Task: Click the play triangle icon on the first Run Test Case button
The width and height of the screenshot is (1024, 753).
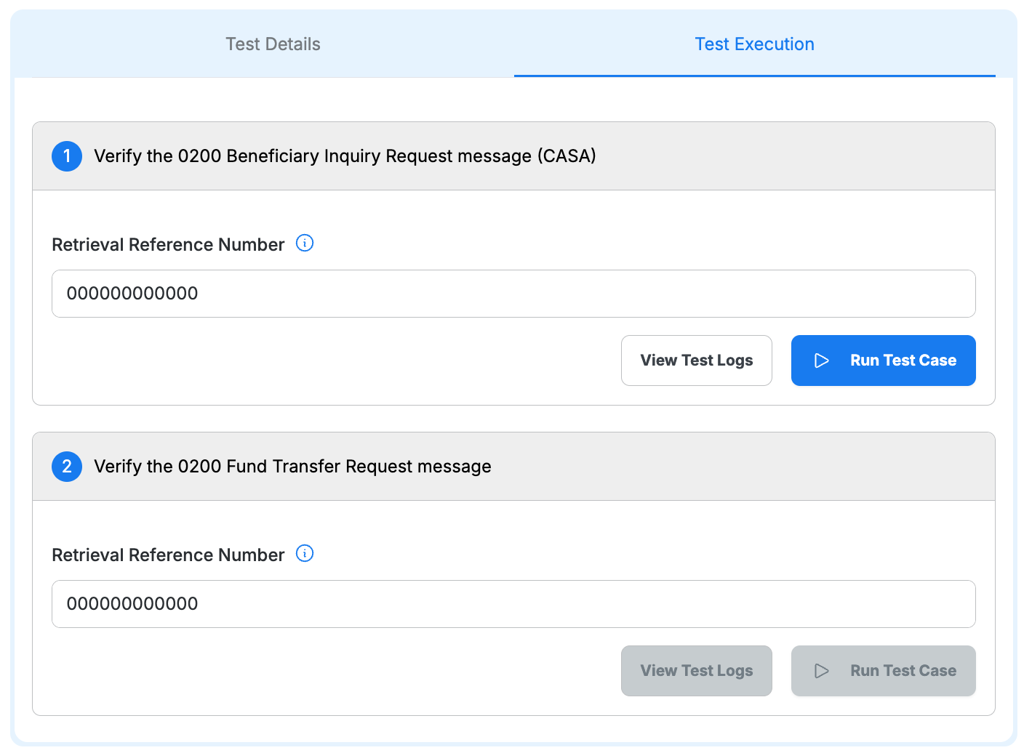Action: pos(822,360)
